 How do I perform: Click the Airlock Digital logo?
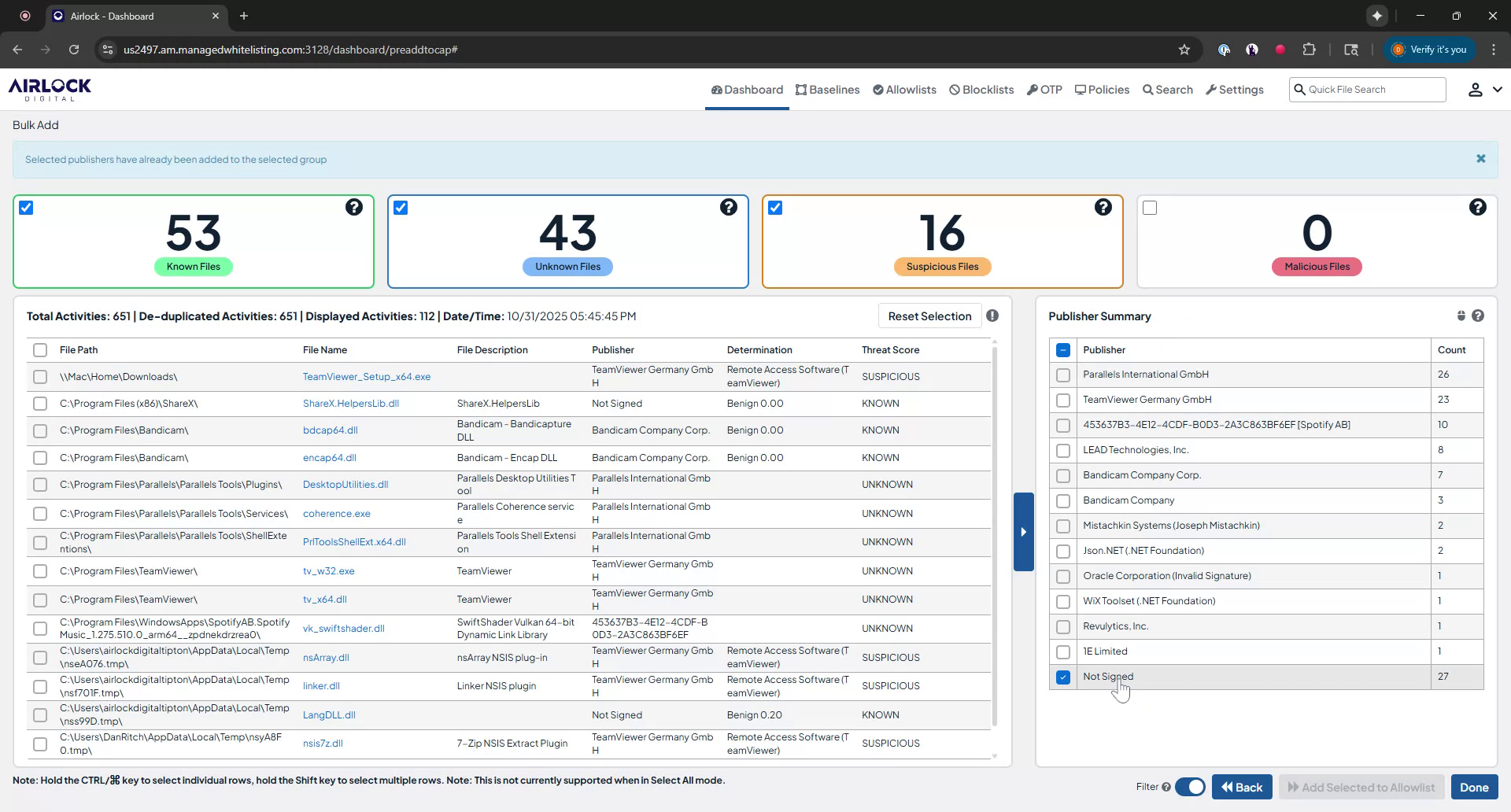[x=50, y=89]
